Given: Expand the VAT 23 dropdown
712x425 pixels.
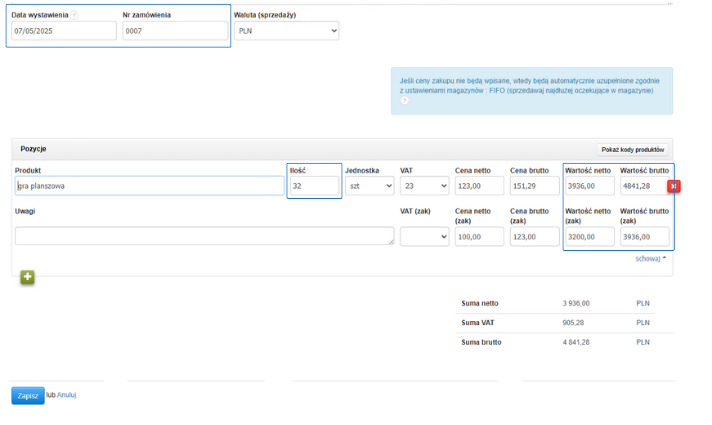Looking at the screenshot, I should (424, 186).
